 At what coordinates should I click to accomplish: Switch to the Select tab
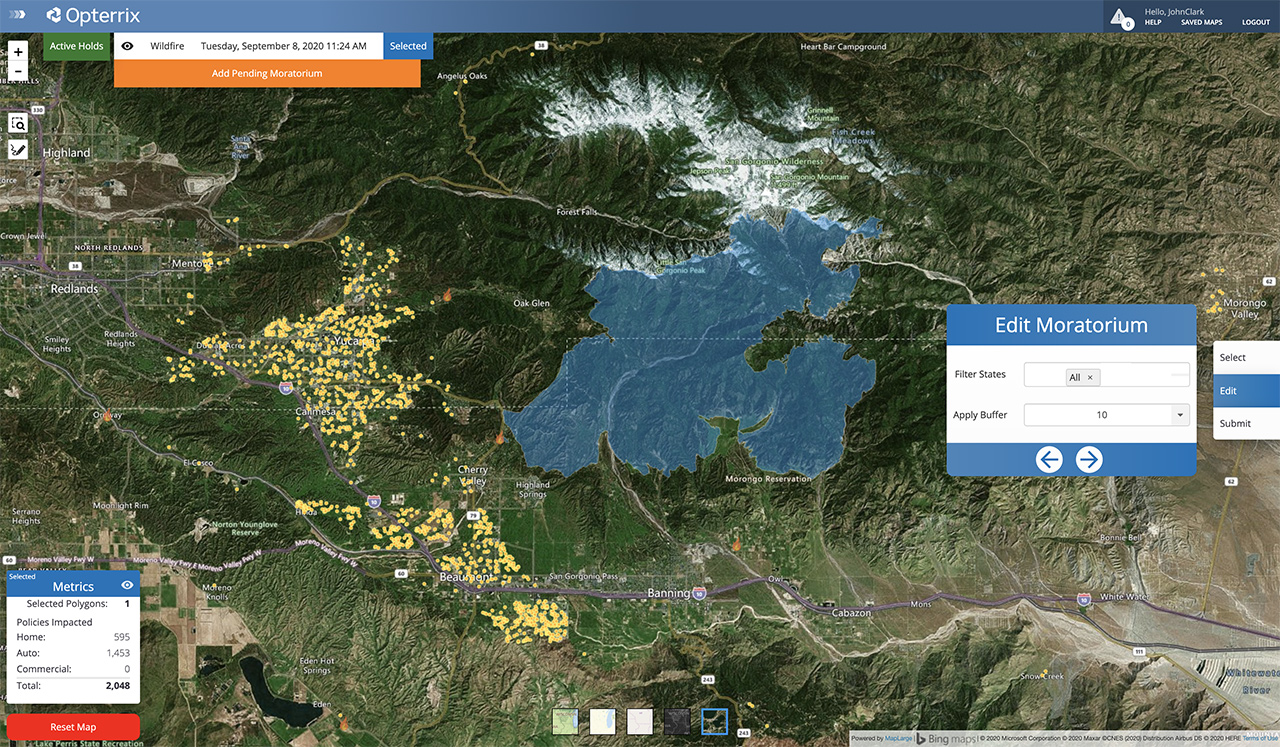coord(1246,357)
